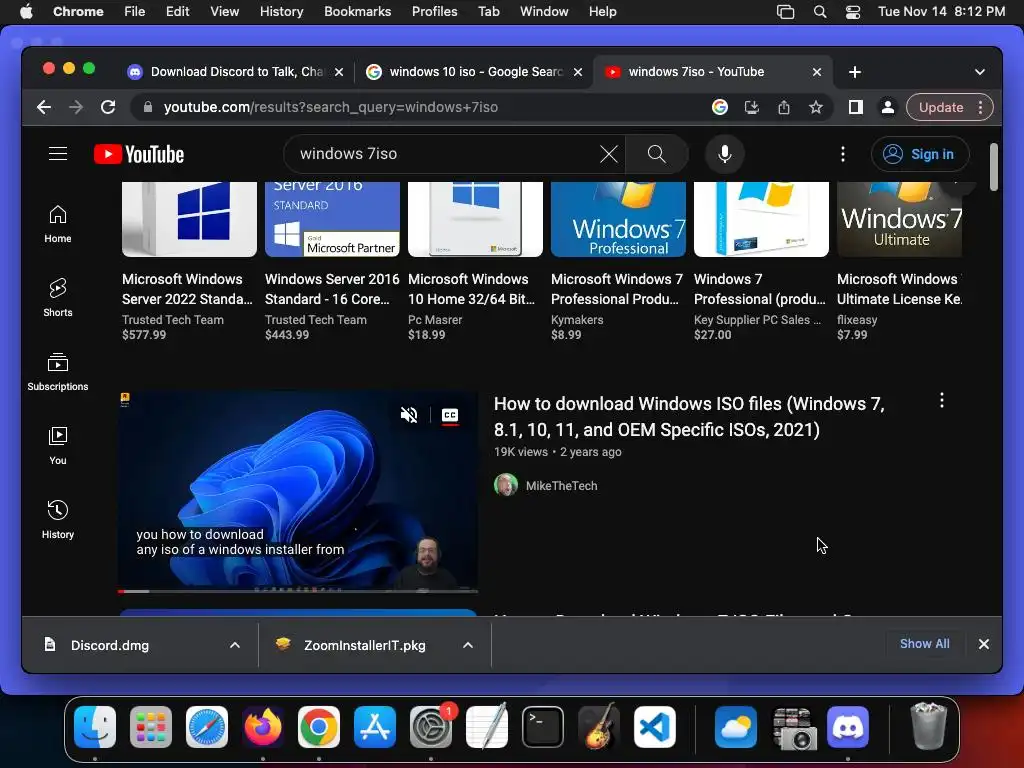Expand options for Discord.dmg download
Viewport: 1024px width, 768px height.
click(x=234, y=645)
